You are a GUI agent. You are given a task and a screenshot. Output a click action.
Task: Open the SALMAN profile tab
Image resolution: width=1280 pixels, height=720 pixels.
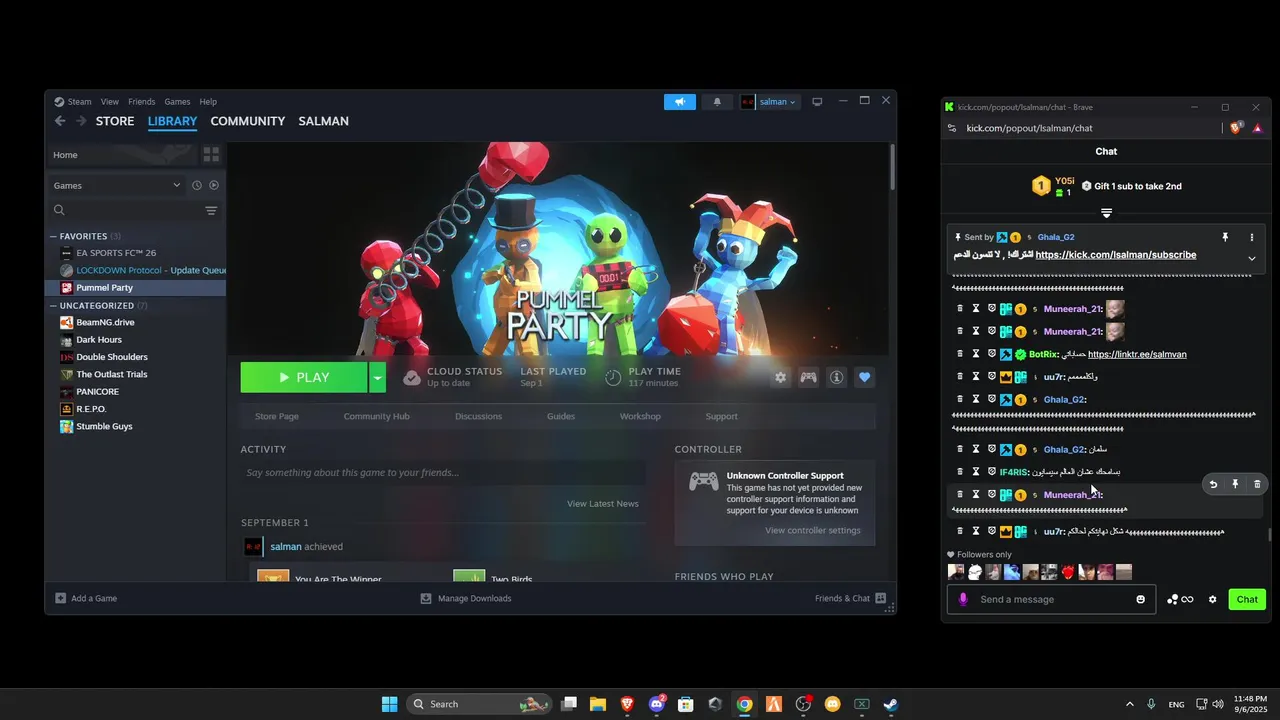tap(324, 121)
